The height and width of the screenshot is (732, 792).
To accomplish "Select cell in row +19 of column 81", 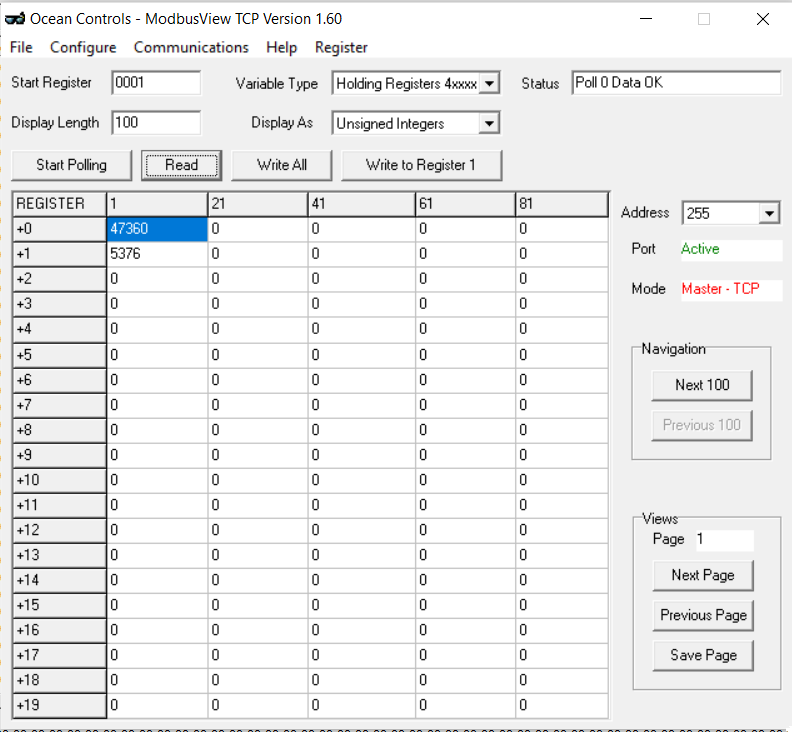I will 562,705.
